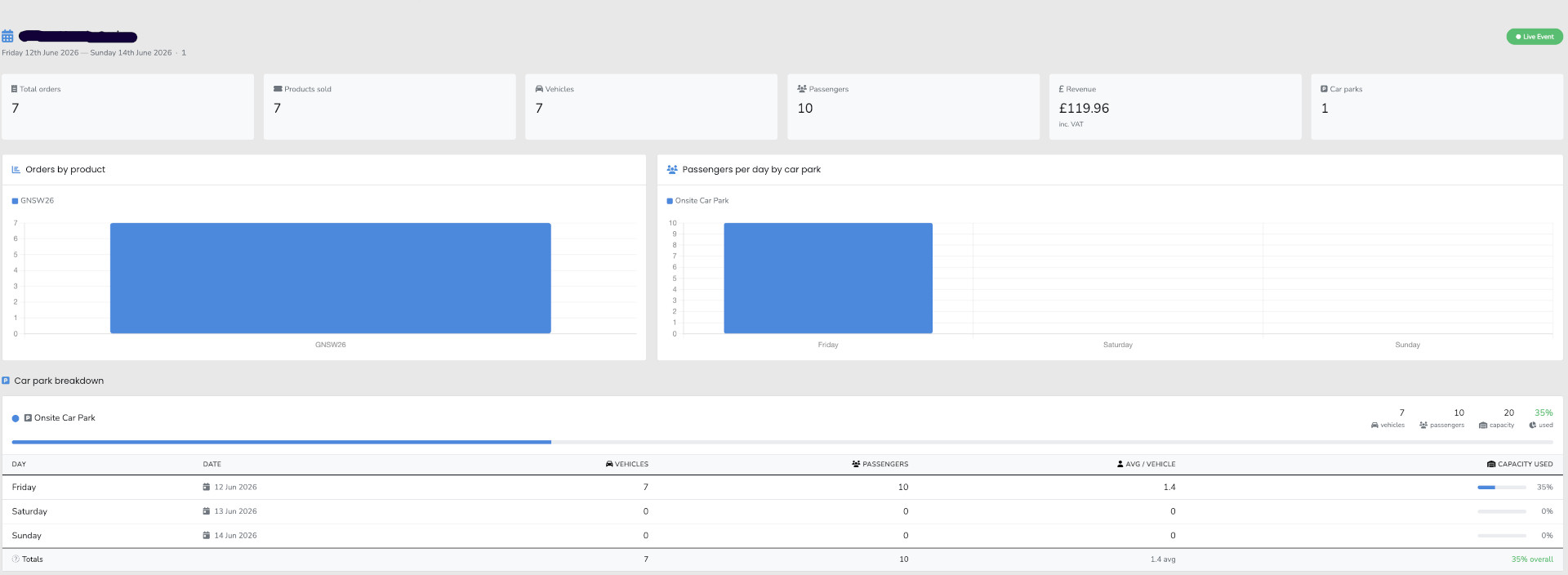This screenshot has width=1568, height=575.
Task: Click the parking icon before Onsite Car Park
Action: 28,418
